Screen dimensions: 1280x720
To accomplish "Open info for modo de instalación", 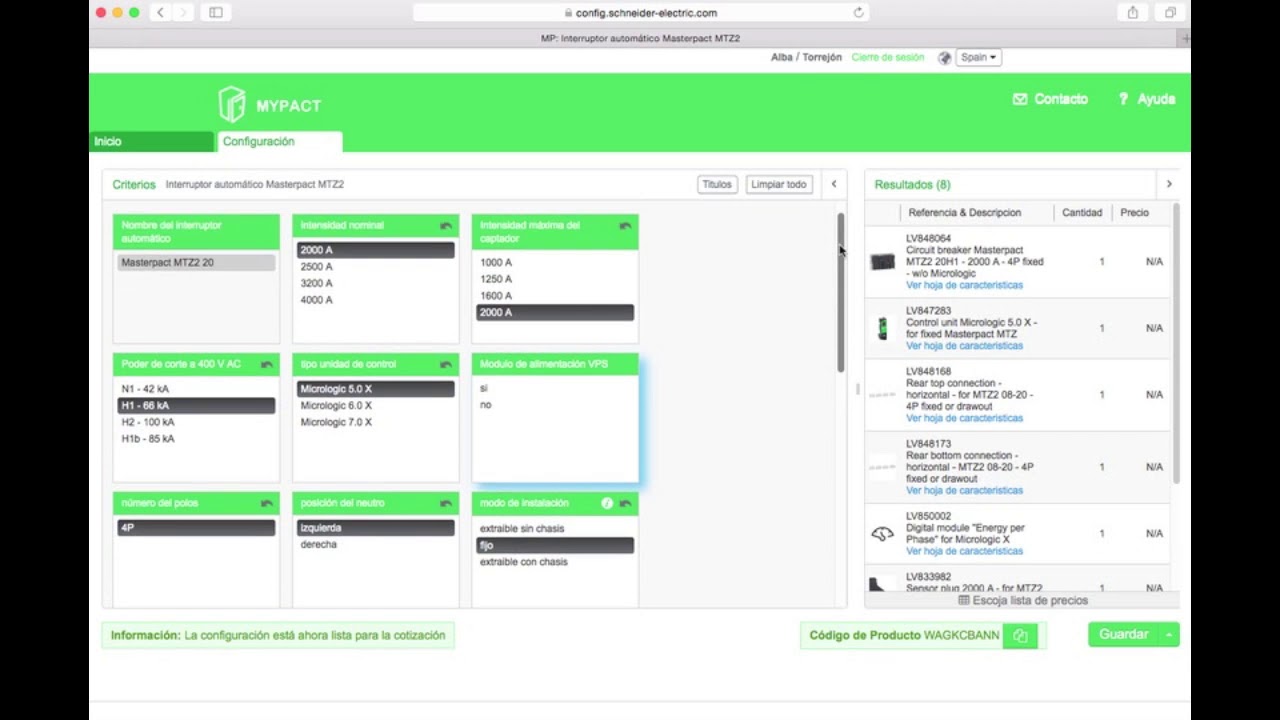I will pos(607,504).
